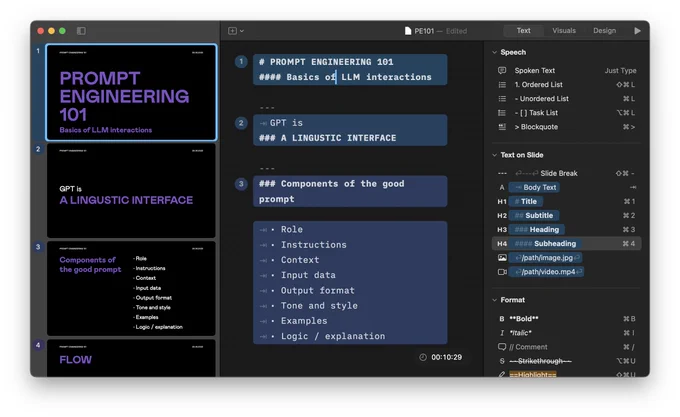Click the Comment bubble icon
Image resolution: width=680 pixels, height=417 pixels.
tap(502, 347)
